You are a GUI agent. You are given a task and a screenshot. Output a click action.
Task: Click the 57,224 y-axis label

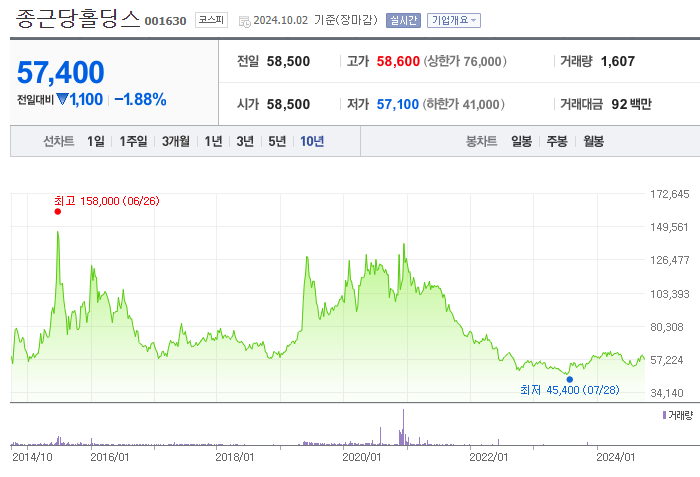point(667,360)
